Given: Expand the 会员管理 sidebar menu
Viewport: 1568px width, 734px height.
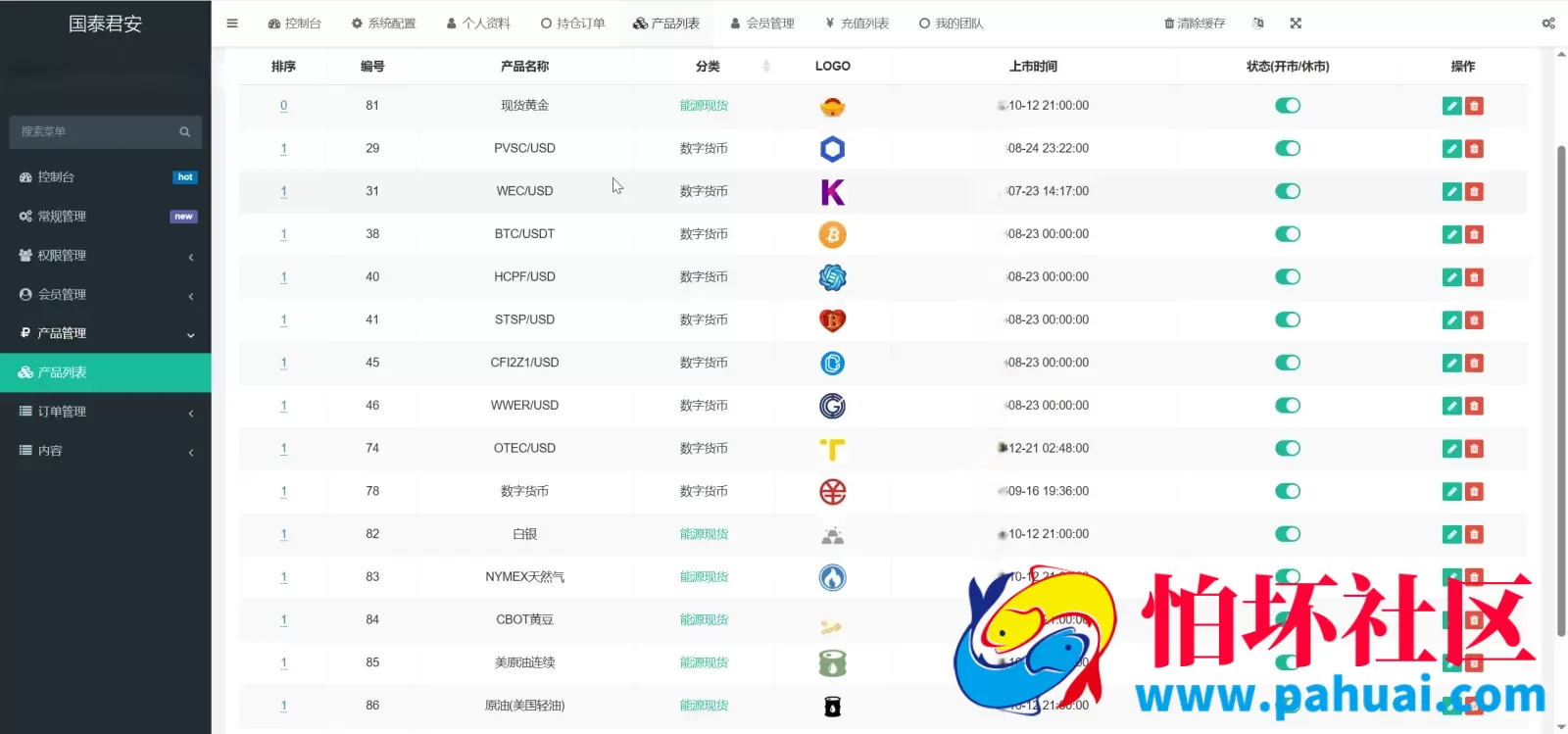Looking at the screenshot, I should tap(105, 295).
